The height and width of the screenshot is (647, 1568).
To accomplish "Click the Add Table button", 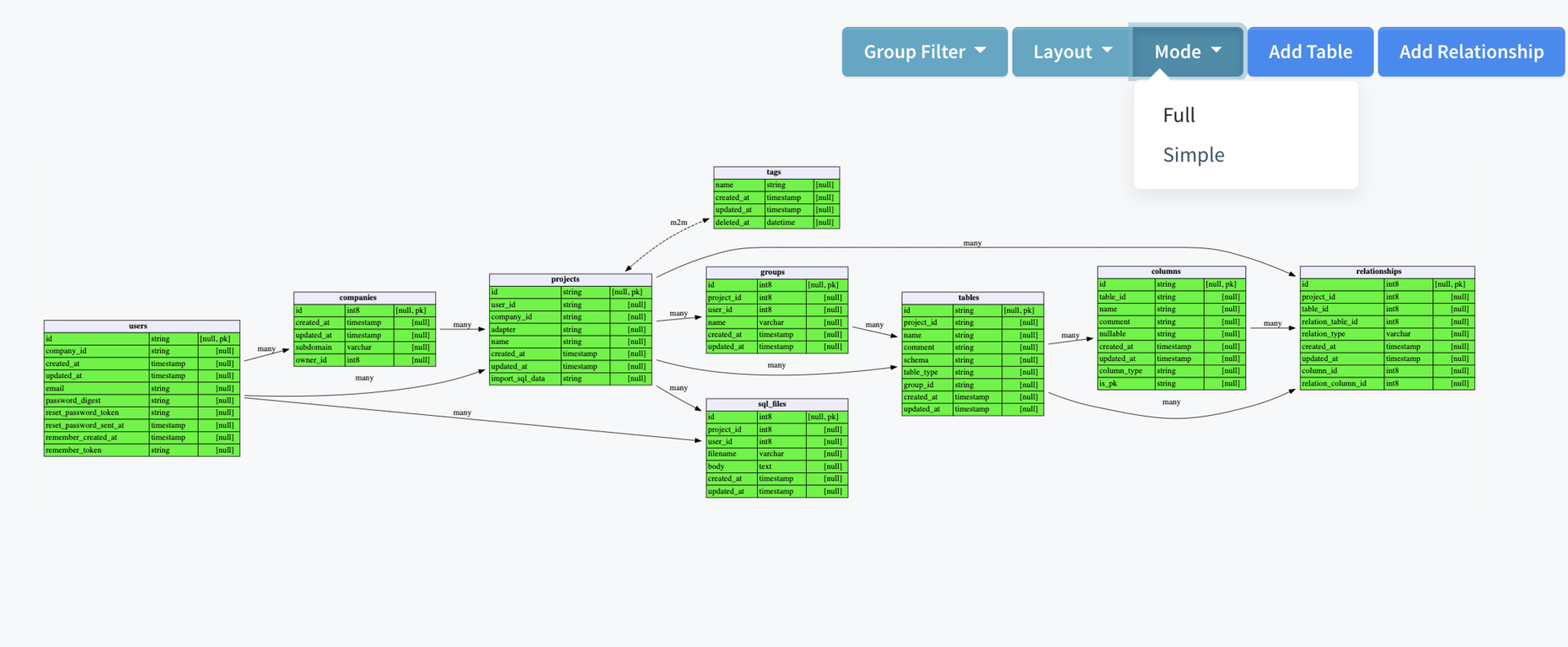I will pos(1310,51).
